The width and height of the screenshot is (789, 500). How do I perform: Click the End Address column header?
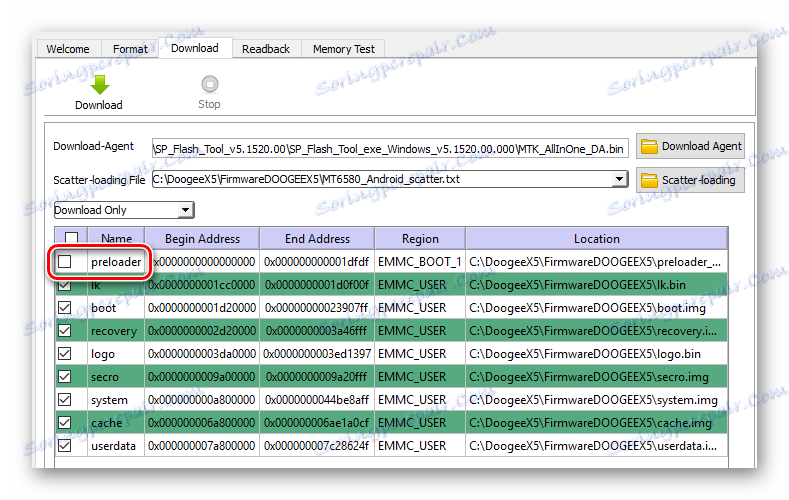tap(317, 238)
